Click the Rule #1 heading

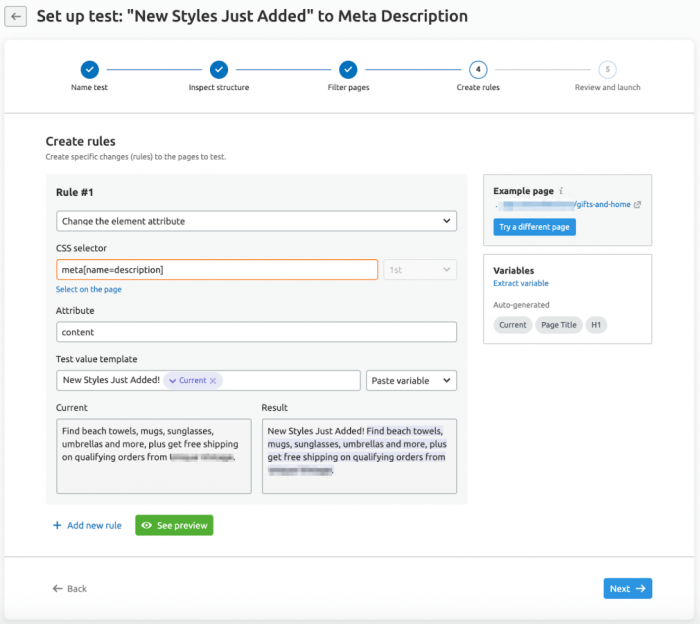(x=75, y=192)
